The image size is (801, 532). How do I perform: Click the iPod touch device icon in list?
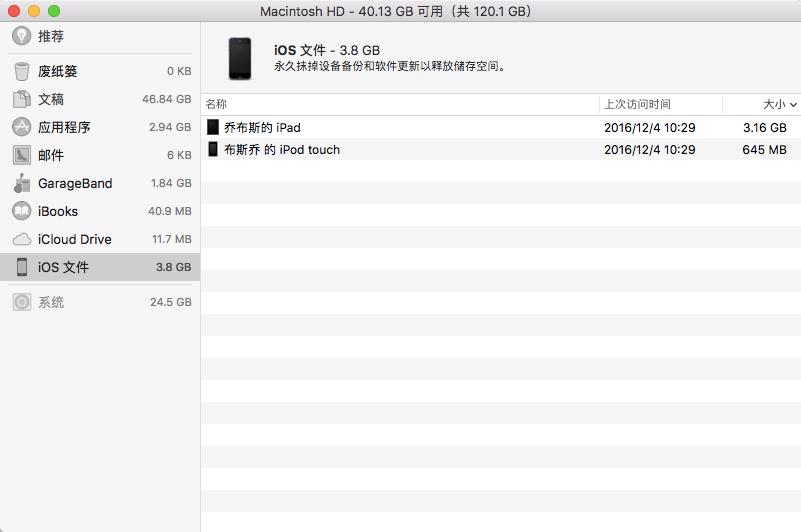(x=213, y=149)
